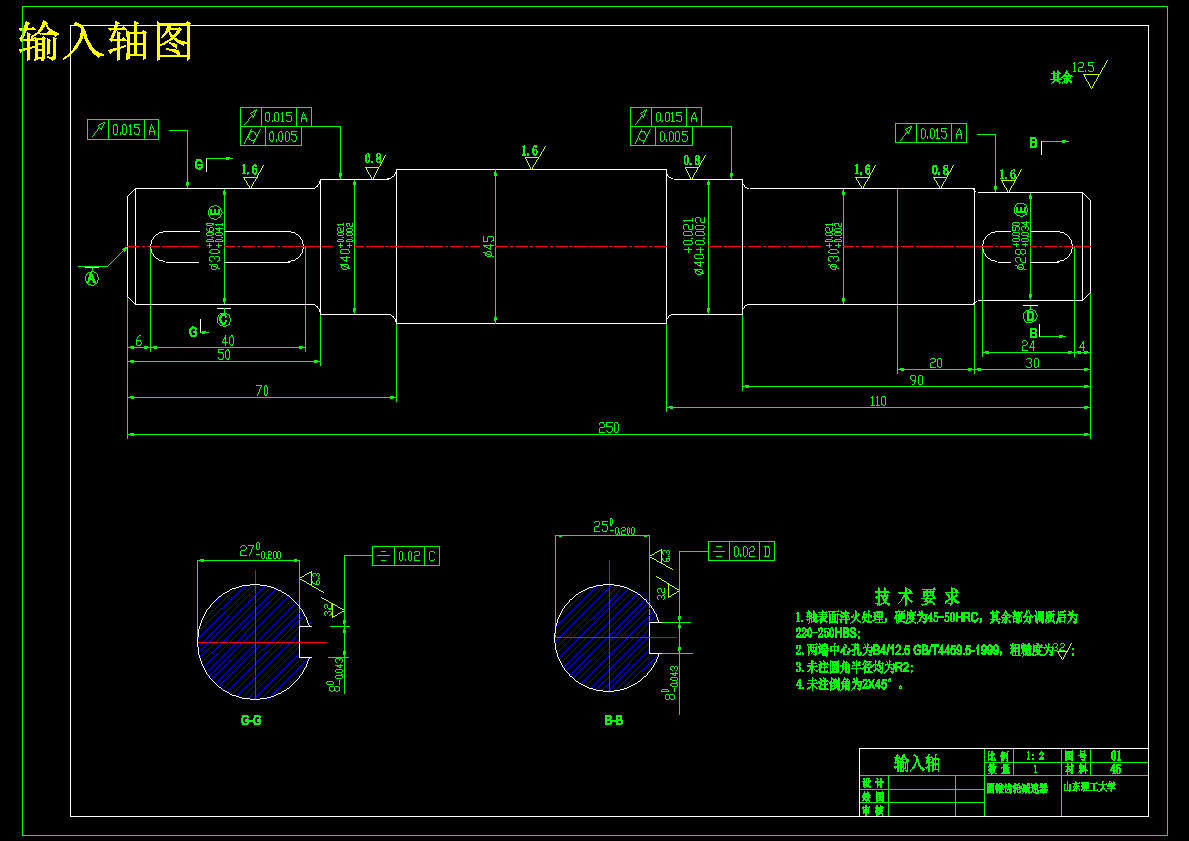The image size is (1189, 841).
Task: Click the "B-B" section label
Action: click(x=613, y=720)
